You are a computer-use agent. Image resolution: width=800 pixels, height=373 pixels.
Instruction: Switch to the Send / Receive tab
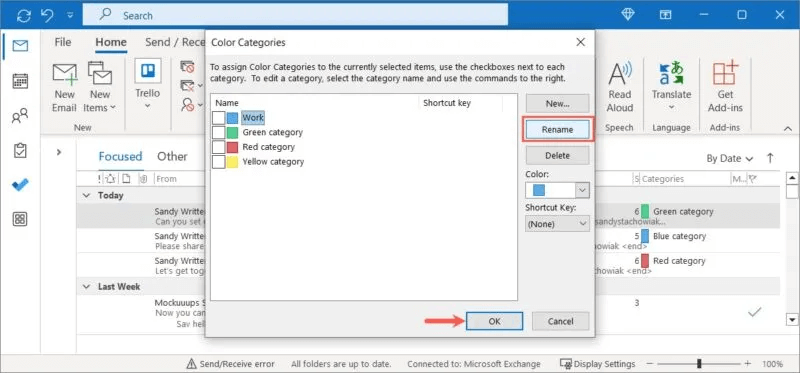point(175,42)
